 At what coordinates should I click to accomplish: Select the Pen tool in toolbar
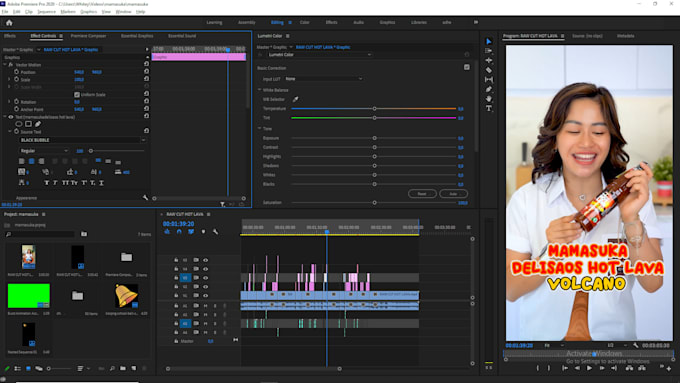[x=489, y=89]
